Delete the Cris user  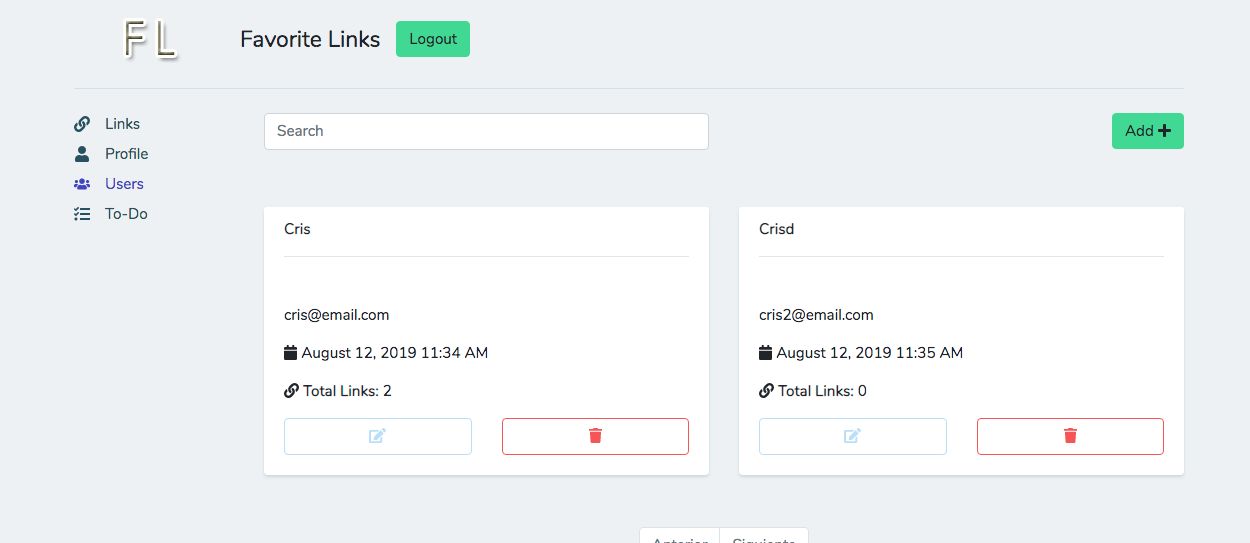(595, 436)
